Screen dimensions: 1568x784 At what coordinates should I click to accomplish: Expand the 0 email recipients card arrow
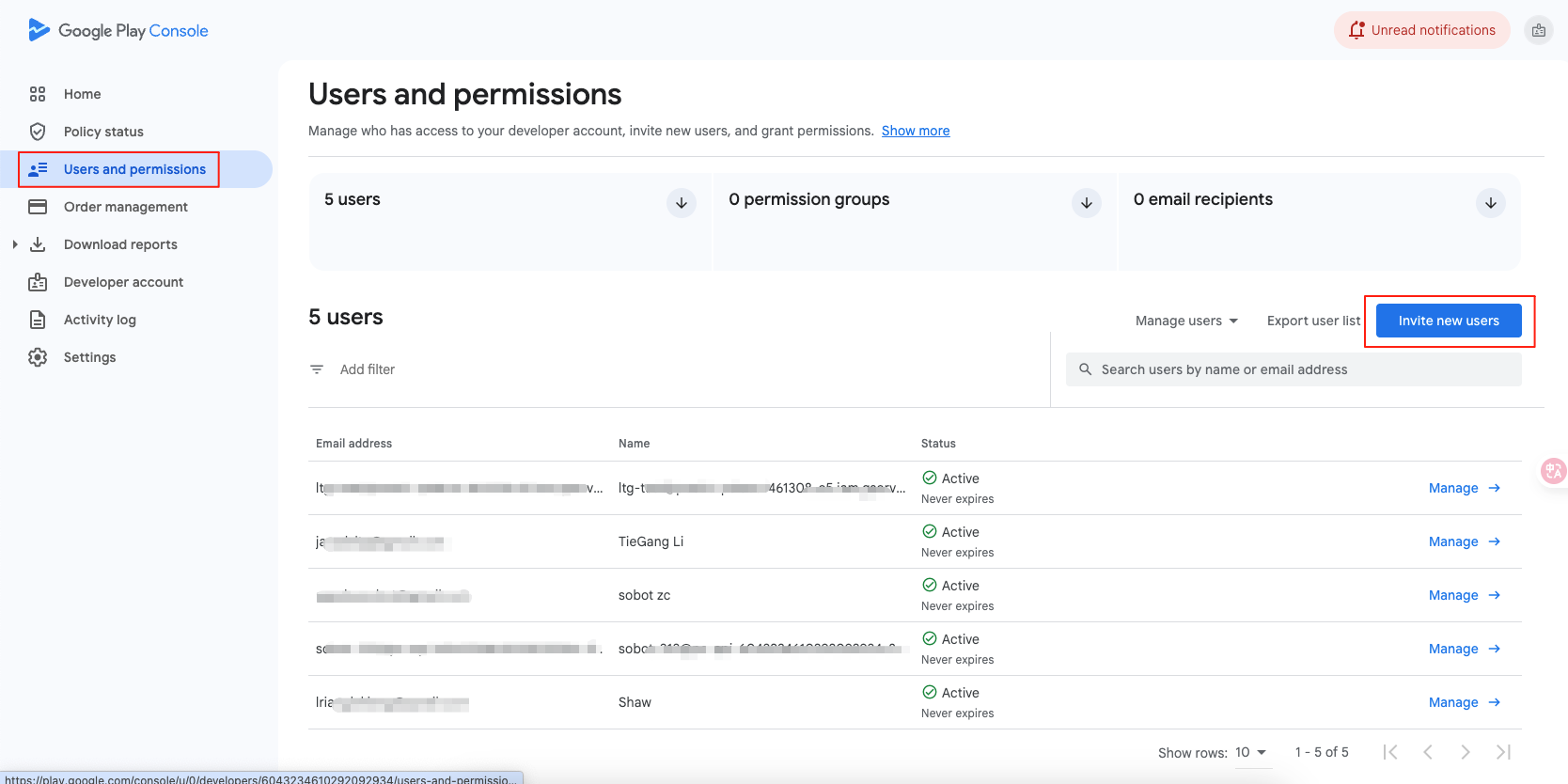click(1490, 203)
